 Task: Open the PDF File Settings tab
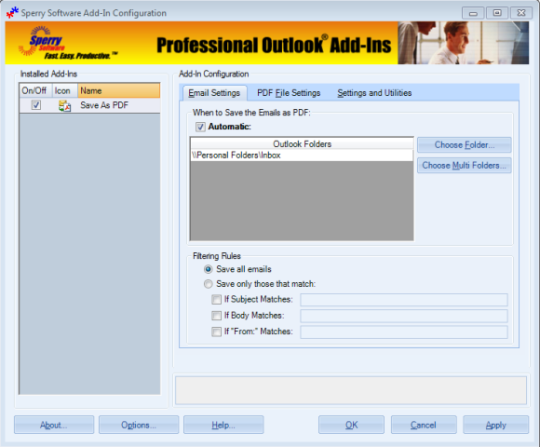[289, 93]
